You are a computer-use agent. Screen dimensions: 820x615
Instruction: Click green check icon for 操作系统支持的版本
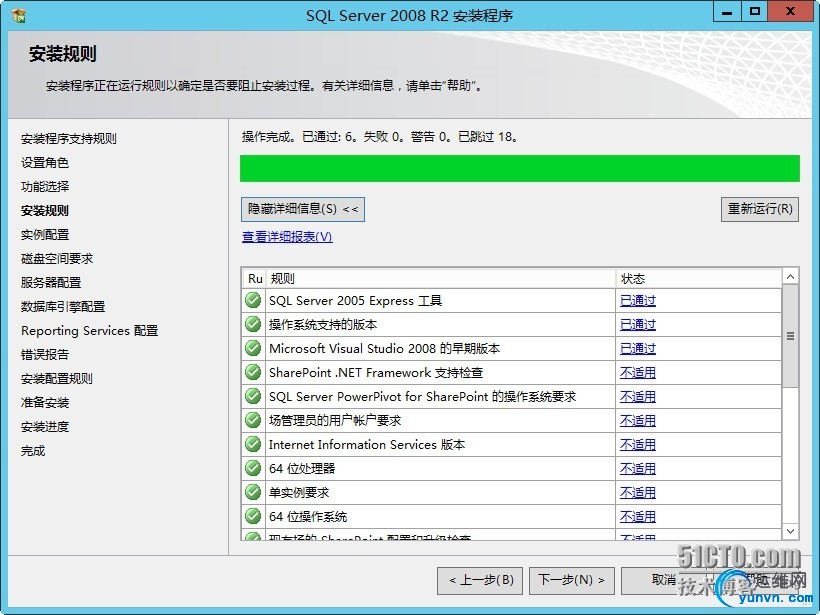253,324
